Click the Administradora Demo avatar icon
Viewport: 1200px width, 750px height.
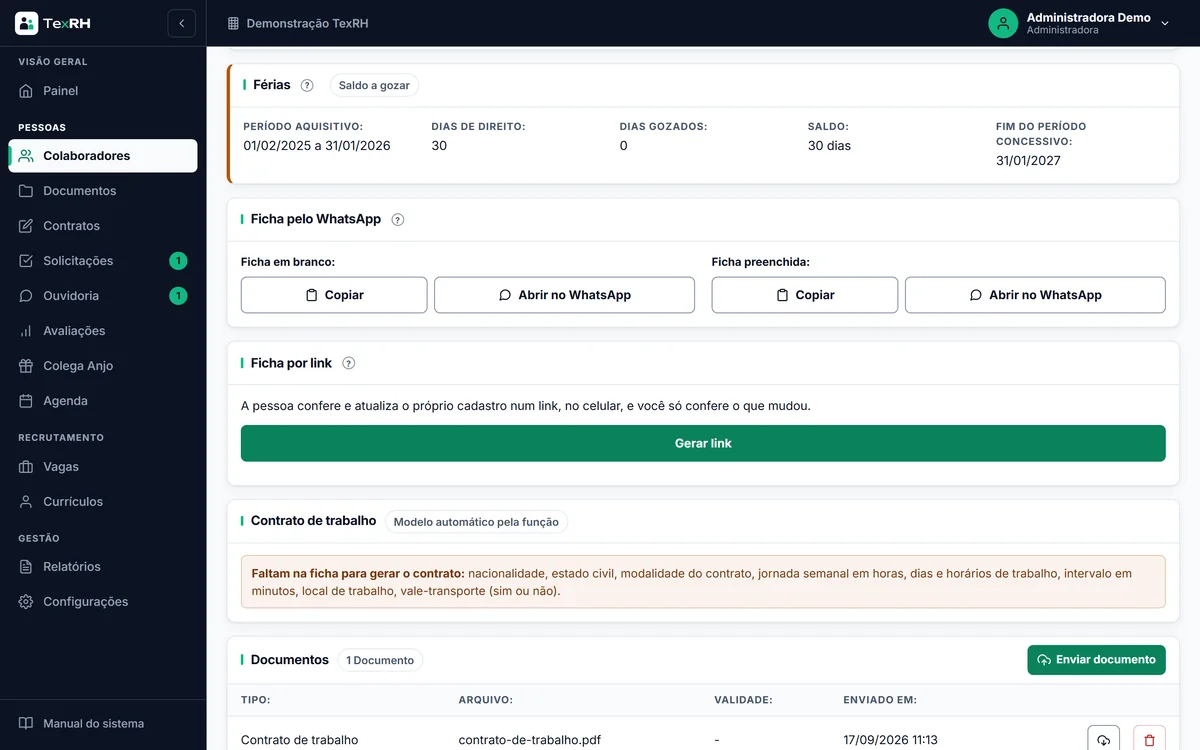(1003, 23)
